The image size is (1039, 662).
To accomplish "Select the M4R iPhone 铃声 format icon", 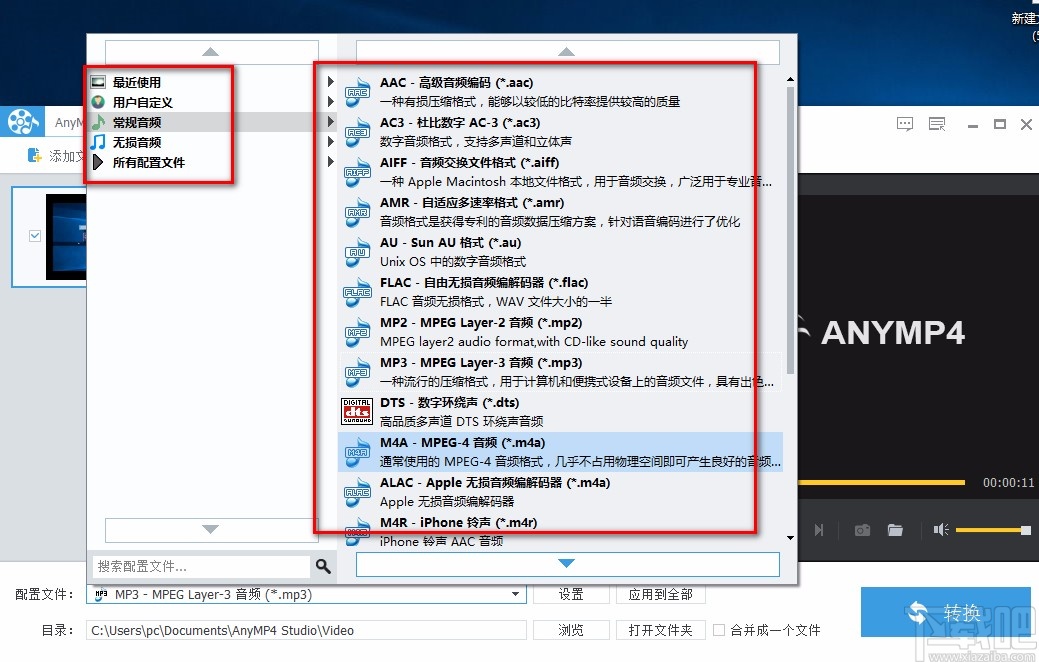I will click(356, 530).
